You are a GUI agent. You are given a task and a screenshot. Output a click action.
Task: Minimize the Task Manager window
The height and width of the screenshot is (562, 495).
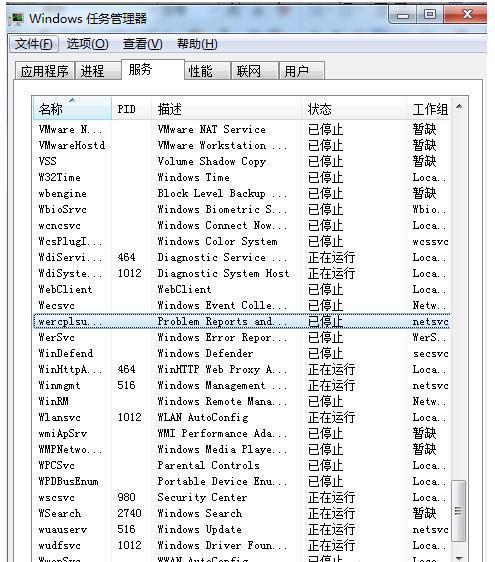pyautogui.click(x=403, y=15)
